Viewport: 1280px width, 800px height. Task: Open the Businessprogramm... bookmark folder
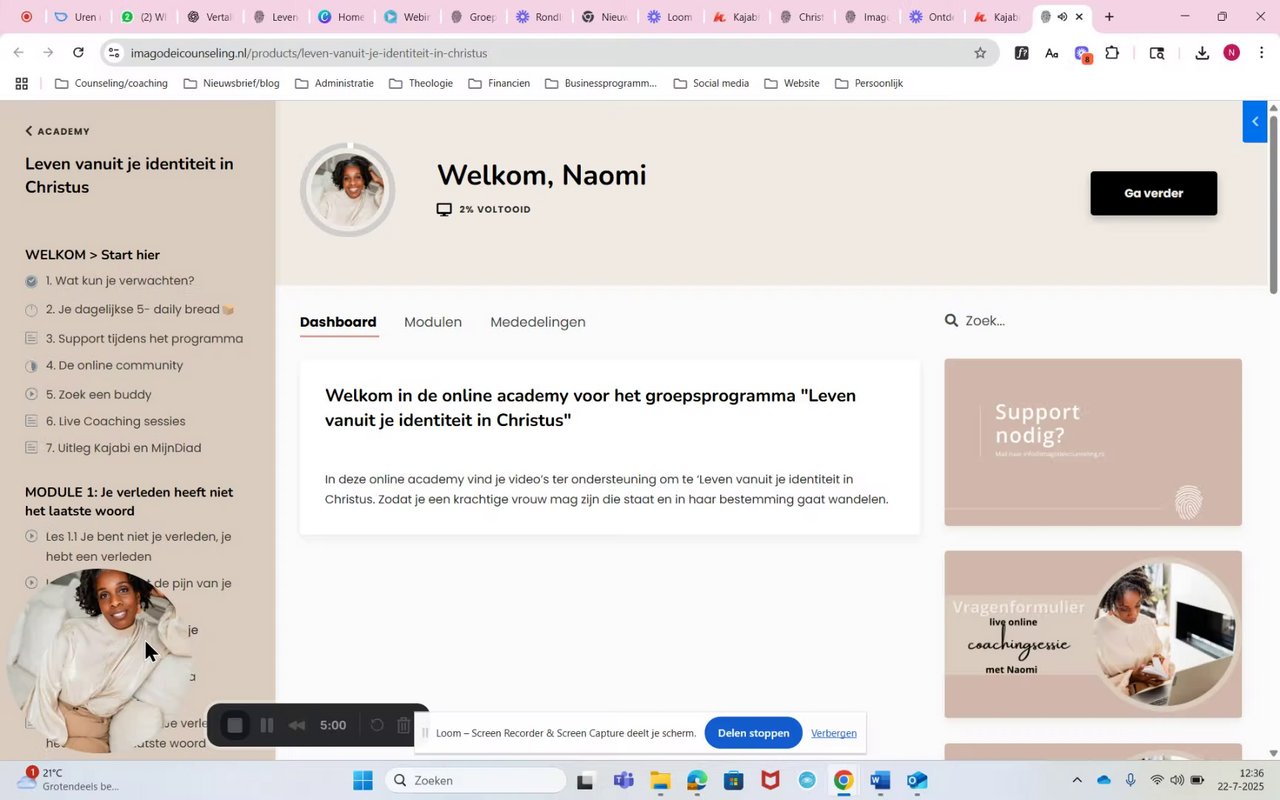(x=601, y=84)
